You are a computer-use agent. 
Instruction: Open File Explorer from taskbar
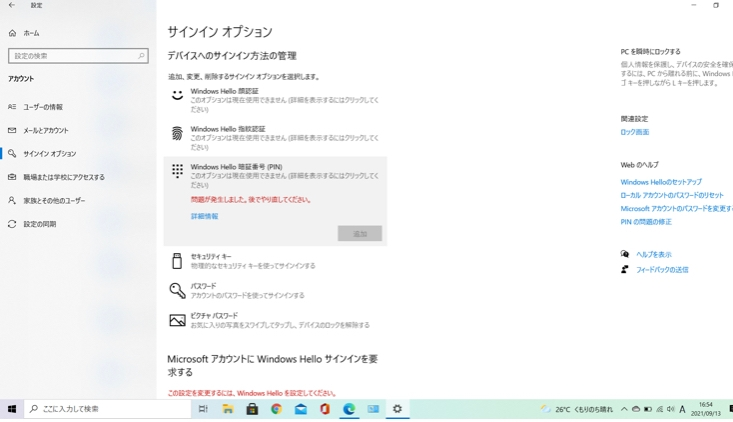(x=228, y=409)
